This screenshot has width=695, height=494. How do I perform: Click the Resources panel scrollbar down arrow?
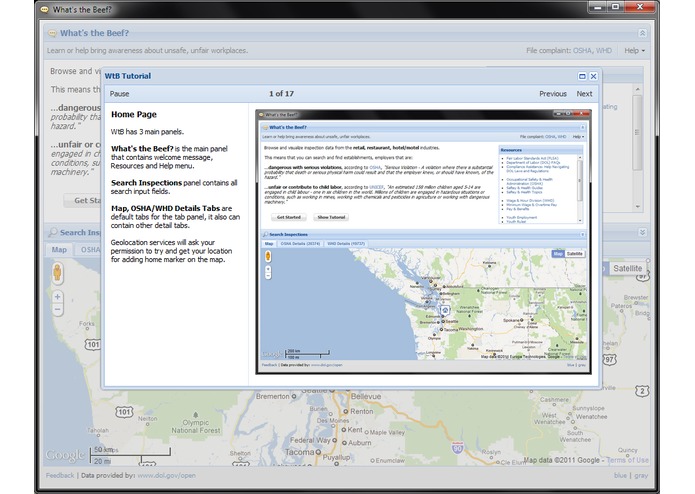point(637,206)
